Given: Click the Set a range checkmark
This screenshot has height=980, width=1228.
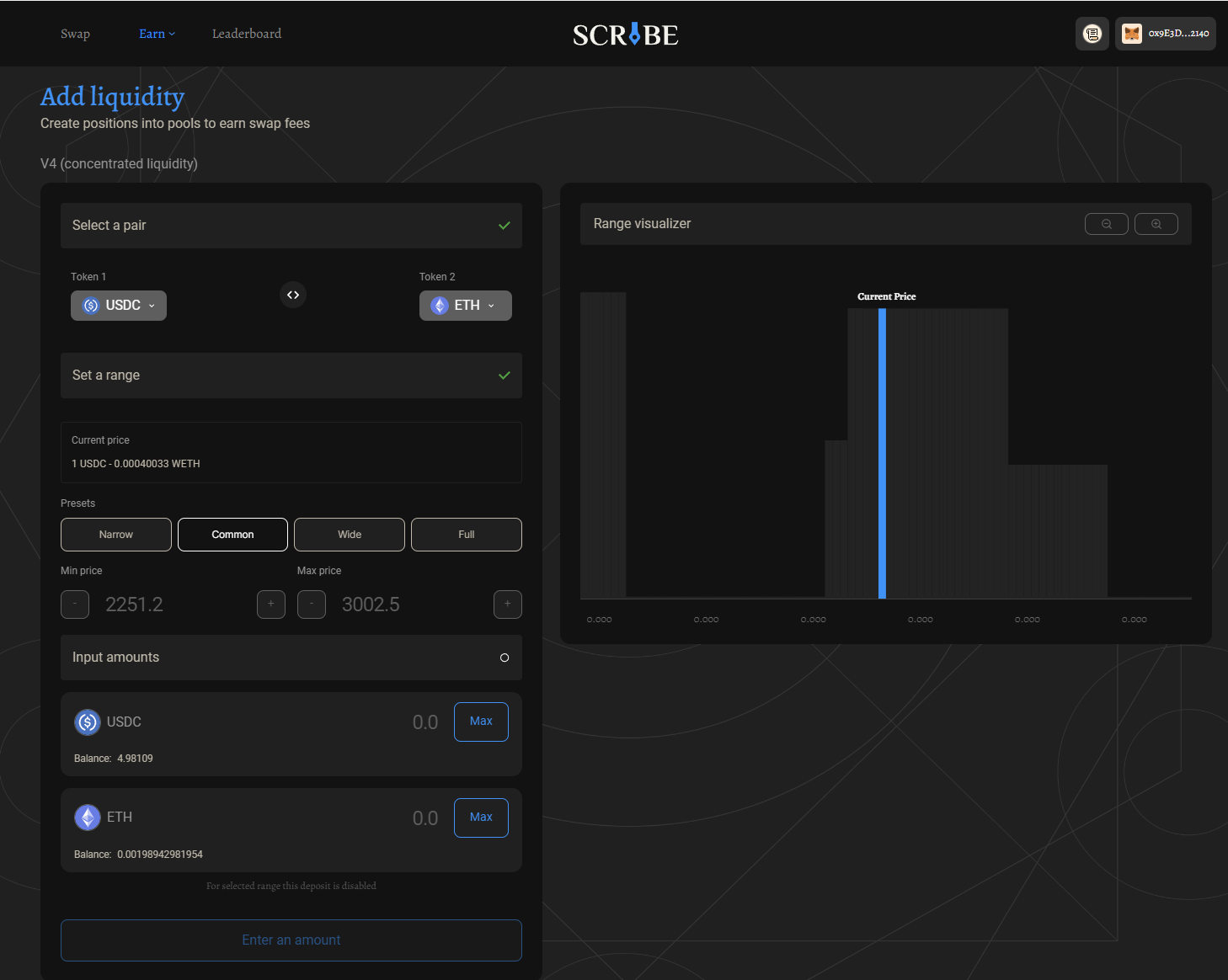Looking at the screenshot, I should (x=505, y=375).
